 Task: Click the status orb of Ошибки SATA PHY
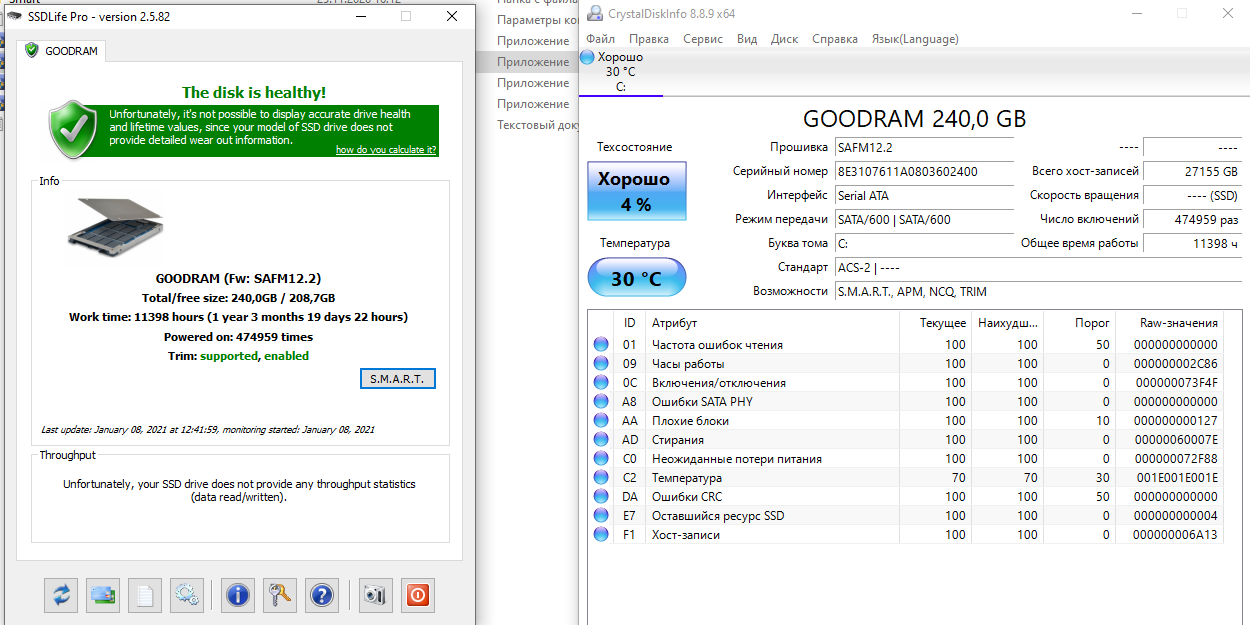coord(601,402)
